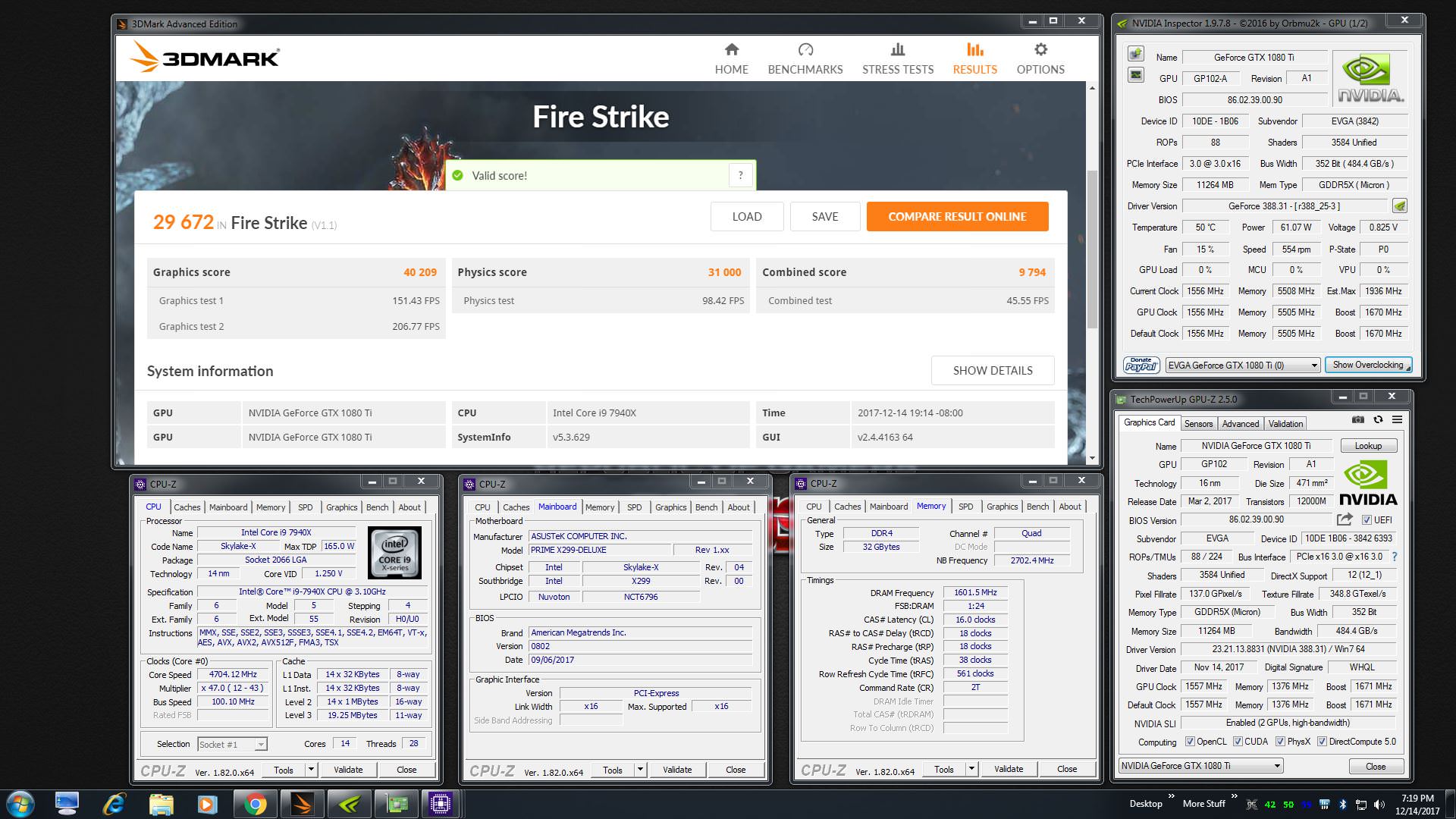Open Tools dropdown arrow in the CPU tab CPU-Z window
Image resolution: width=1456 pixels, height=819 pixels.
(311, 770)
